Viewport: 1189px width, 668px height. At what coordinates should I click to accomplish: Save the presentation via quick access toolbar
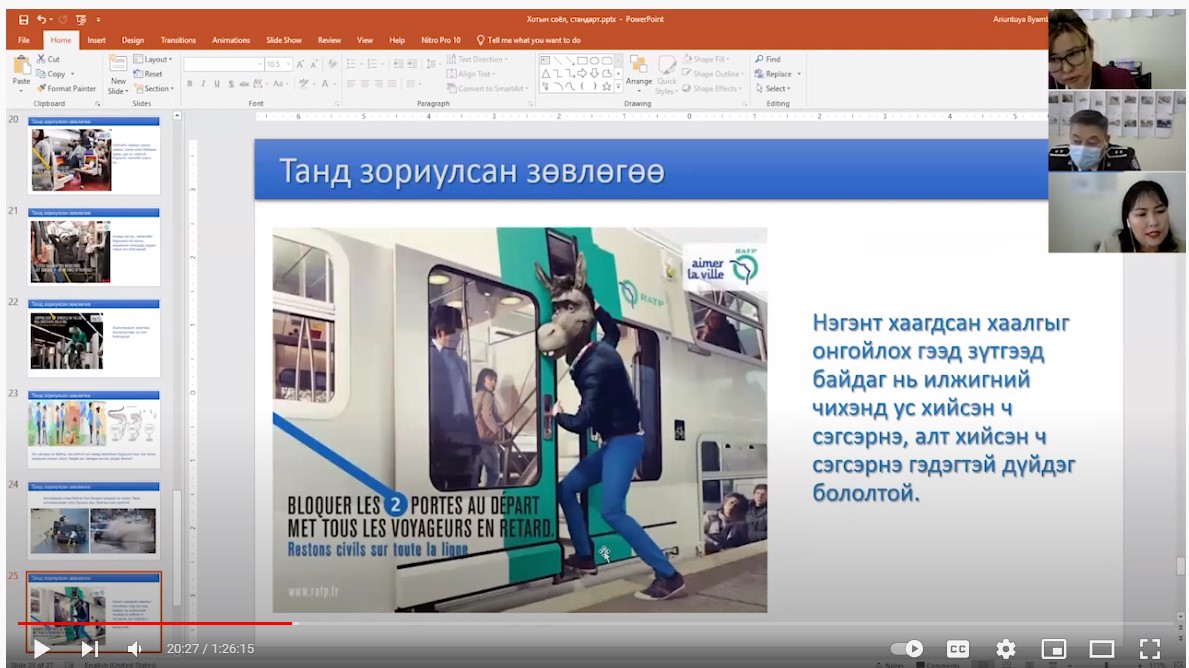tap(24, 20)
